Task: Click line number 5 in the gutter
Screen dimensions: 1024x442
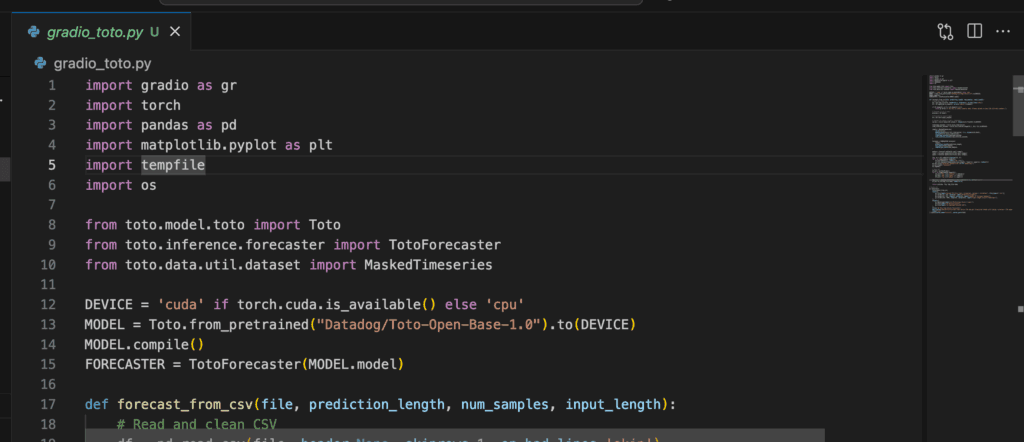Action: pos(52,165)
